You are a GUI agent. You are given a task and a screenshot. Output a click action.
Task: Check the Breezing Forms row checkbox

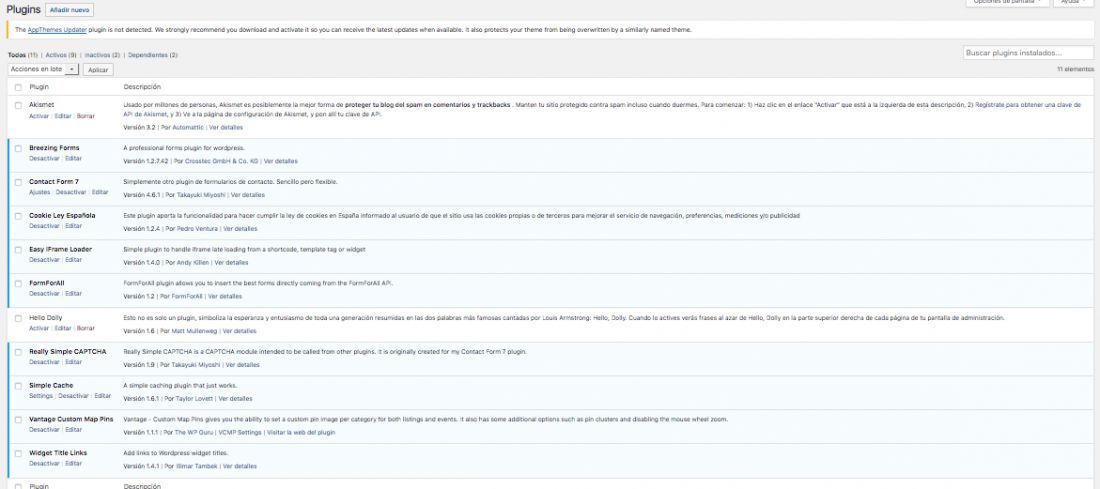click(x=18, y=149)
